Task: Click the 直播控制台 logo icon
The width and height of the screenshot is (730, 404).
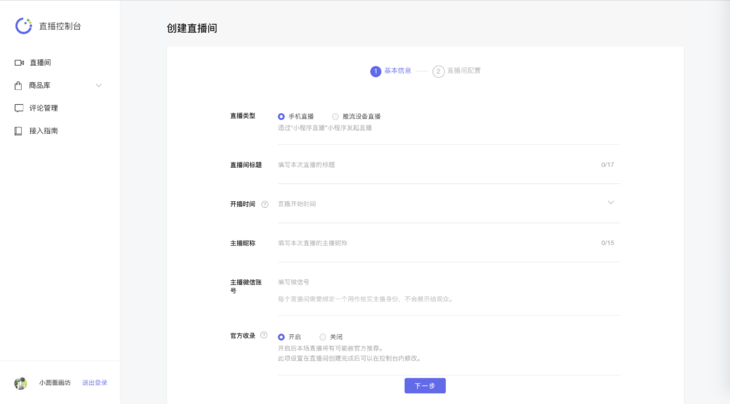Action: coord(23,26)
